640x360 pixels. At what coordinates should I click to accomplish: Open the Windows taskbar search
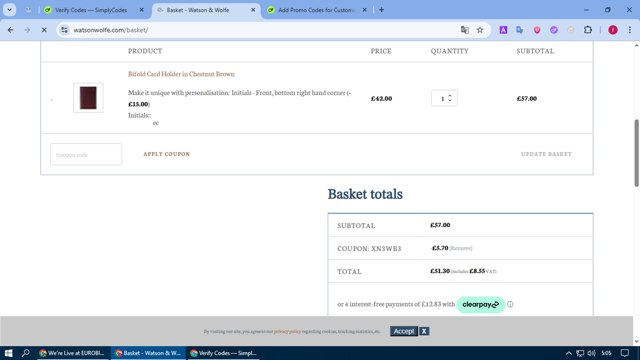26,353
